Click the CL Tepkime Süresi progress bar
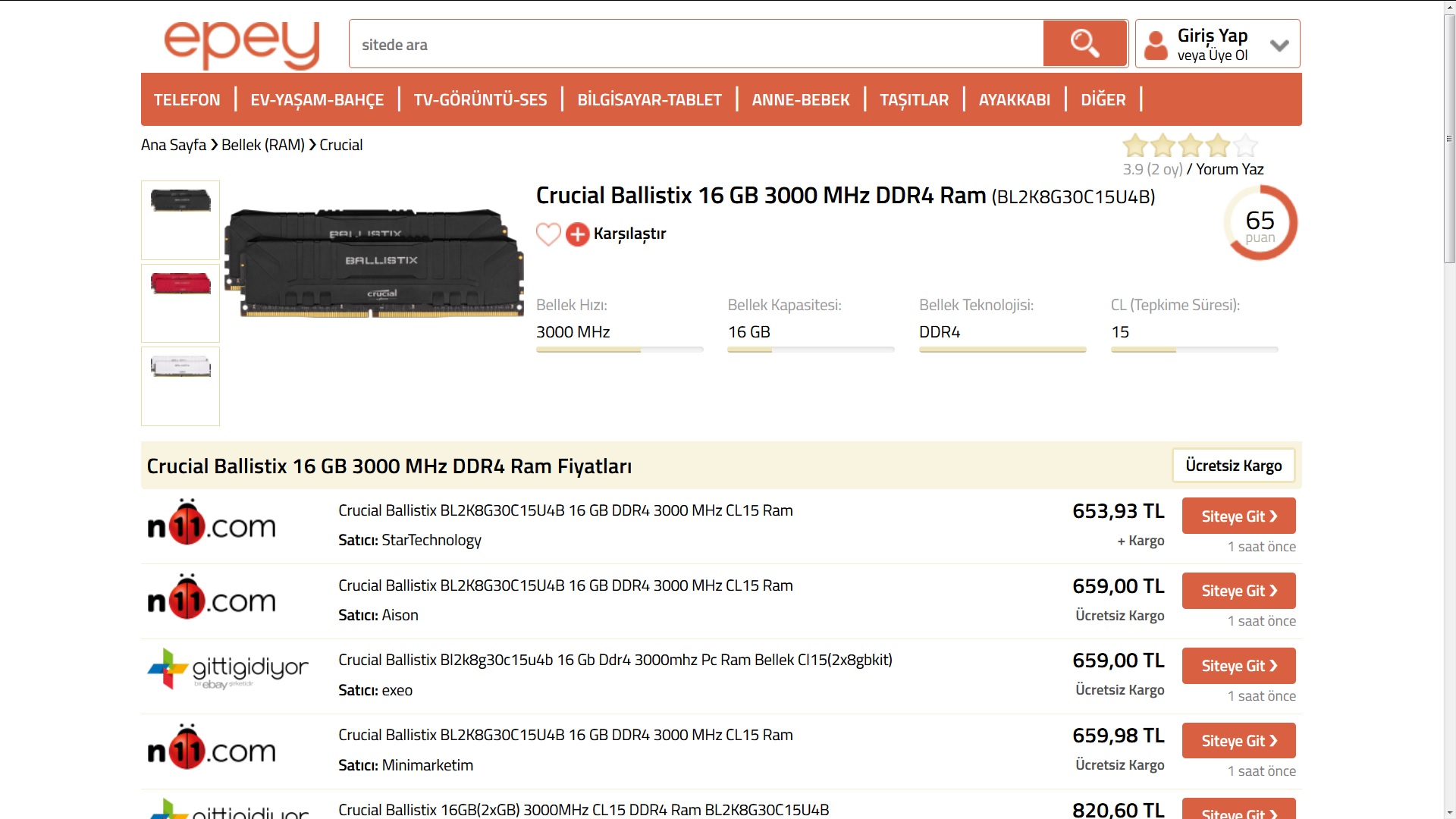Screen dimensions: 1456x819 click(x=1194, y=350)
